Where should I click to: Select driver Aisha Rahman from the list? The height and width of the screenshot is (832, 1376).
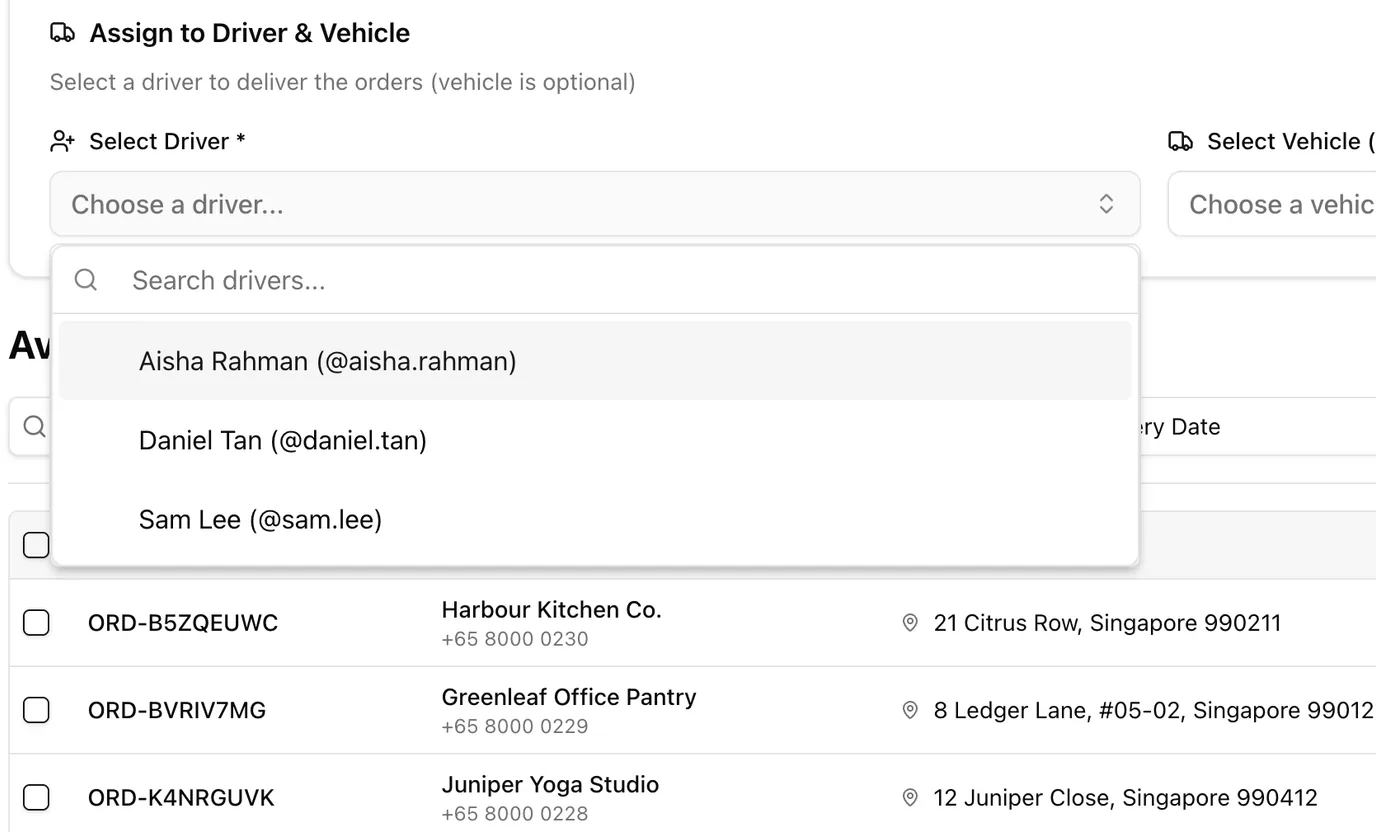595,361
